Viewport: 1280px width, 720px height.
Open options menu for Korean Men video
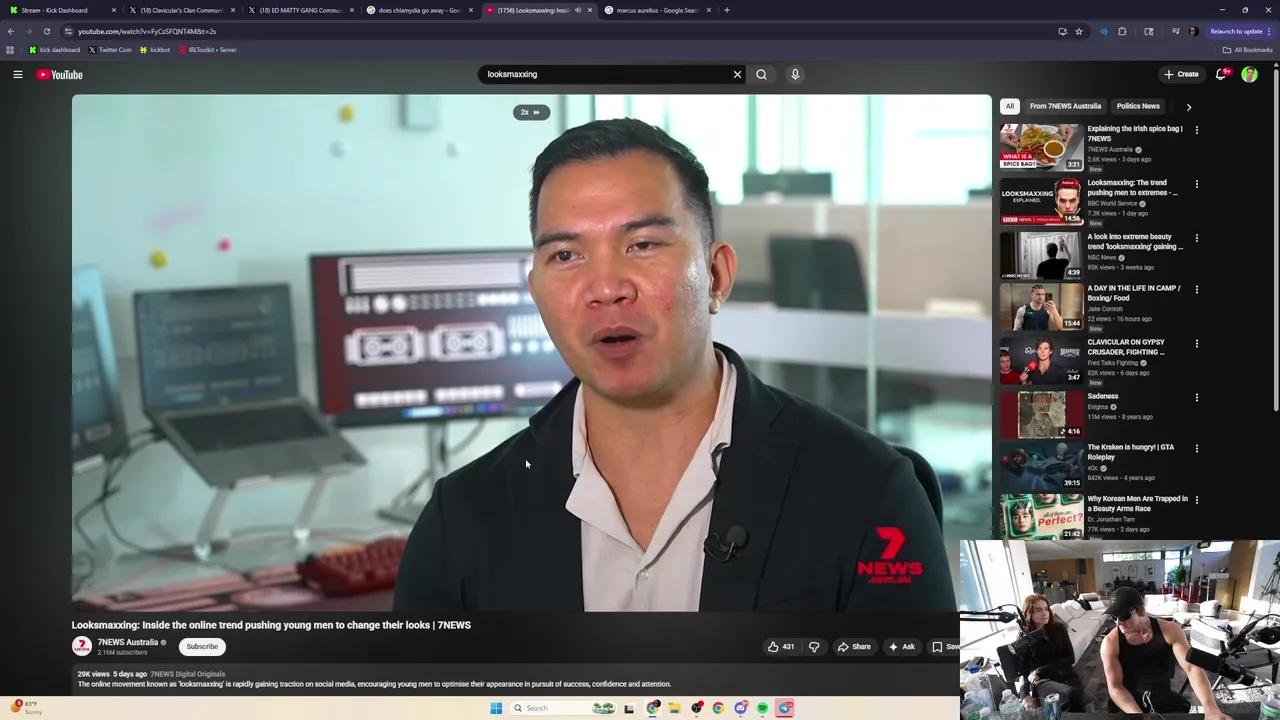click(1196, 500)
